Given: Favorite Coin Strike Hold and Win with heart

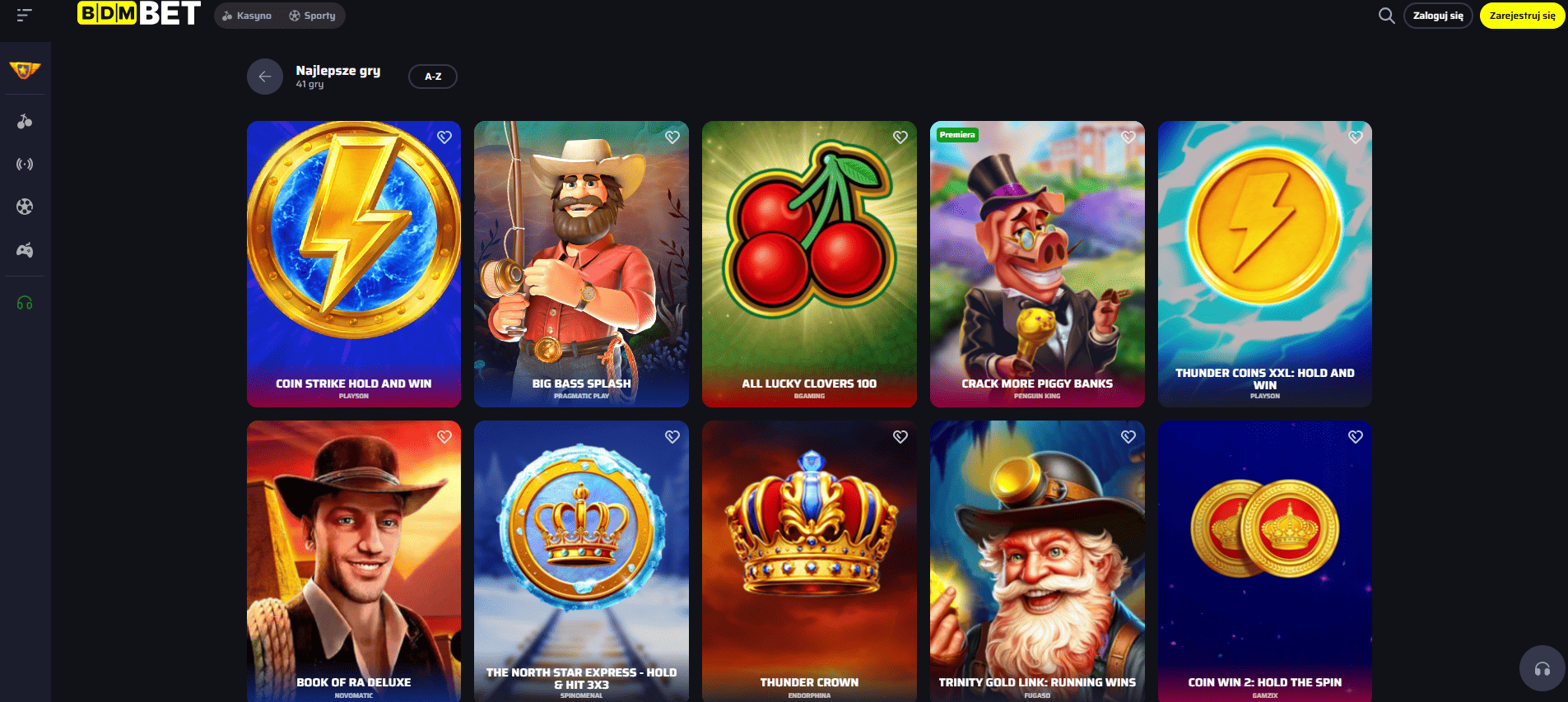Looking at the screenshot, I should coord(444,137).
